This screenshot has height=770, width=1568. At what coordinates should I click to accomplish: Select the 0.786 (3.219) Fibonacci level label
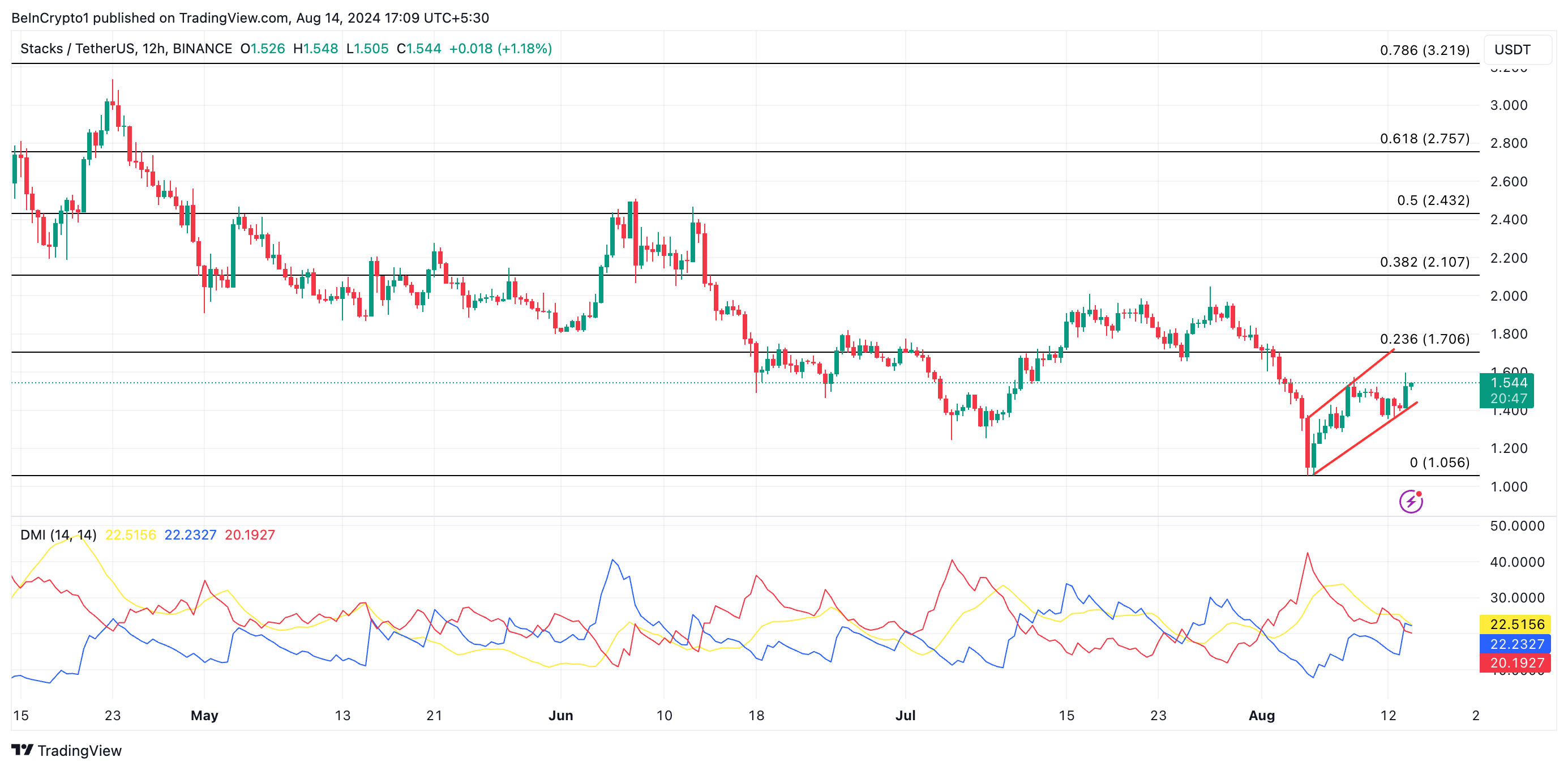pos(1424,50)
